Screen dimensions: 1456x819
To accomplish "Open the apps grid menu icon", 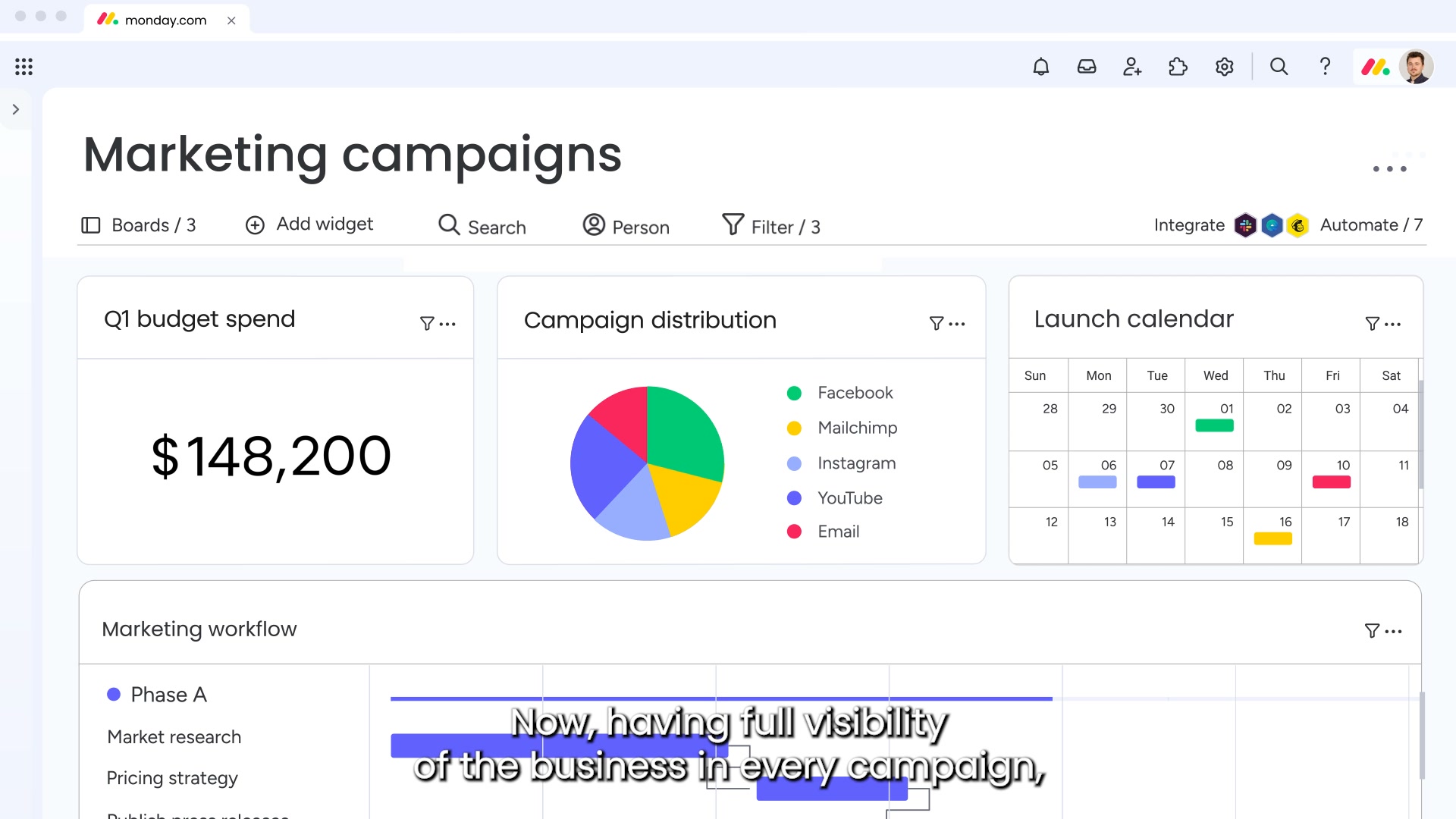I will [x=24, y=67].
